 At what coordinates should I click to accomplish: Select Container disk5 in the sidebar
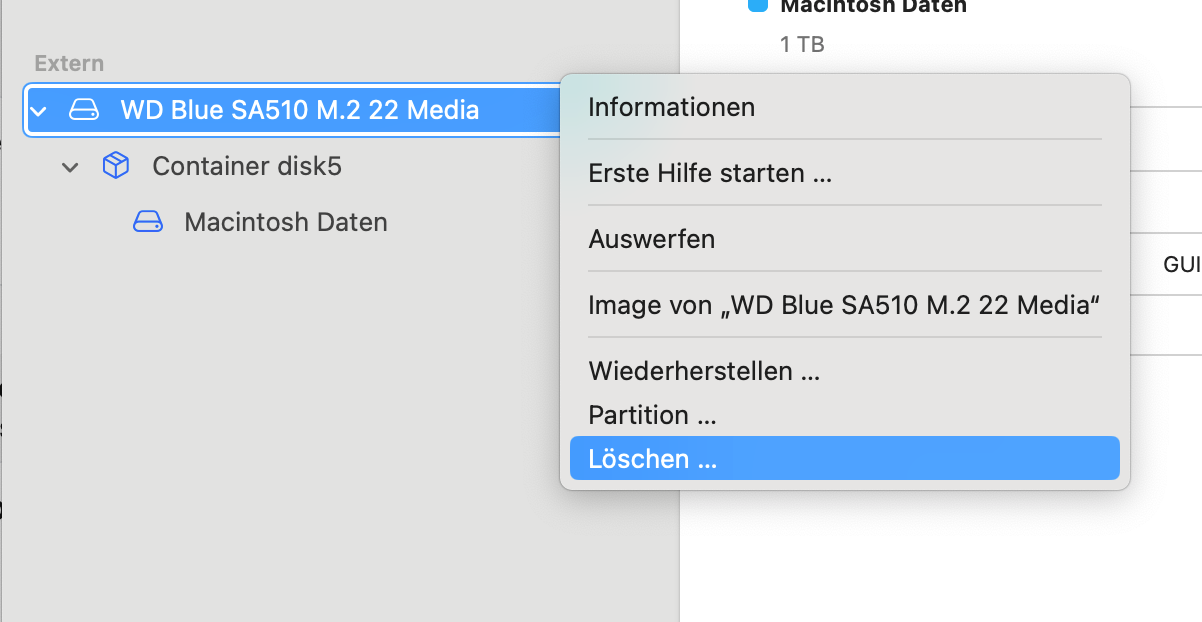tap(246, 166)
